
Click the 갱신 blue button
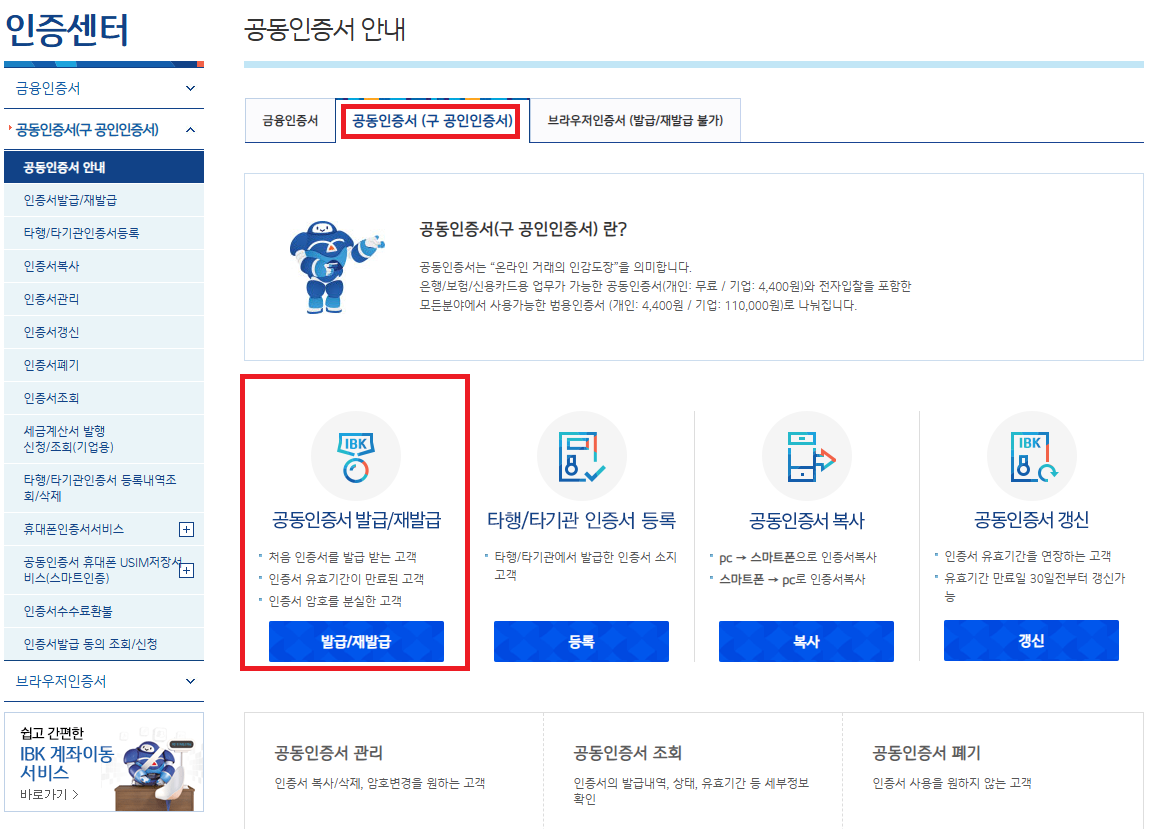point(1031,641)
